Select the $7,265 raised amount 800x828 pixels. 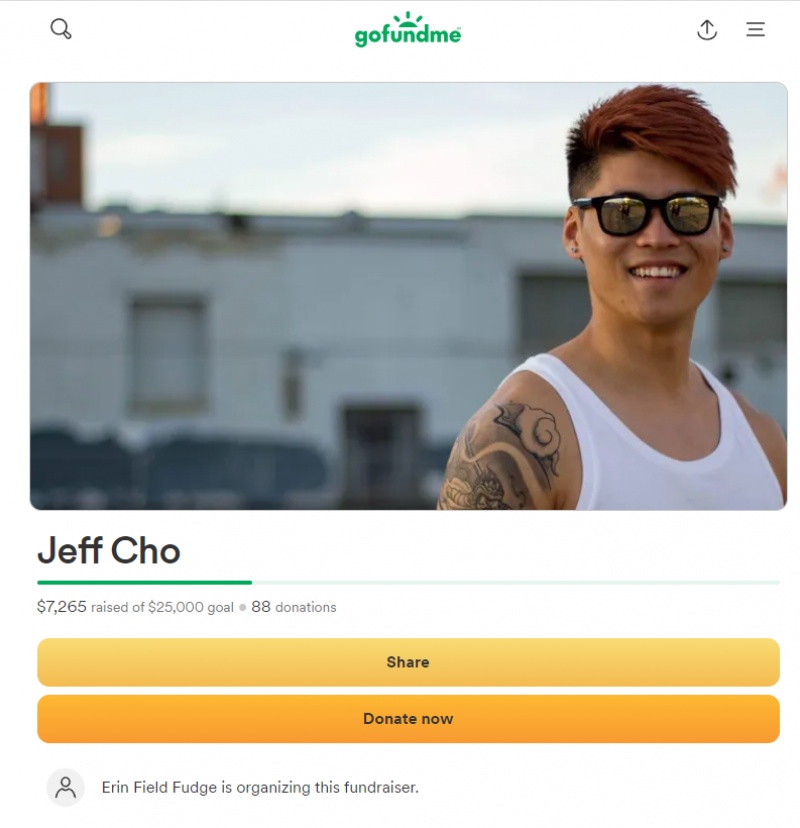(x=61, y=607)
